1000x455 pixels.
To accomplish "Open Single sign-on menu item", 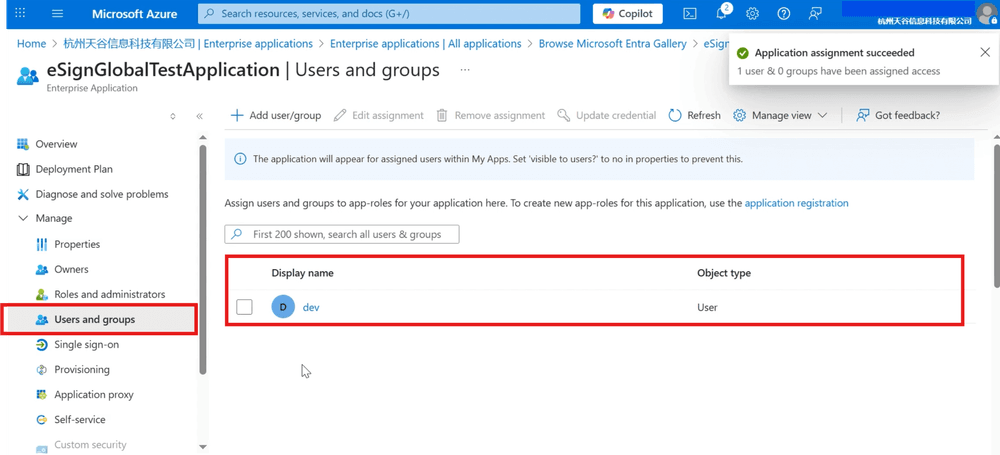I will [x=86, y=344].
